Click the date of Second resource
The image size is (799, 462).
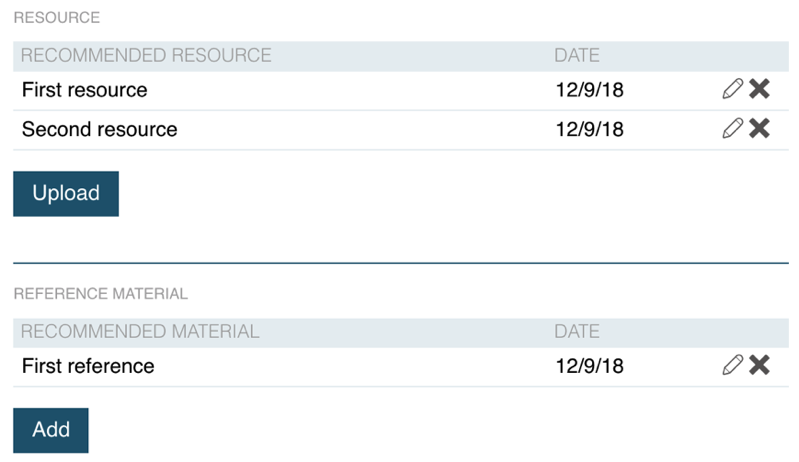589,129
